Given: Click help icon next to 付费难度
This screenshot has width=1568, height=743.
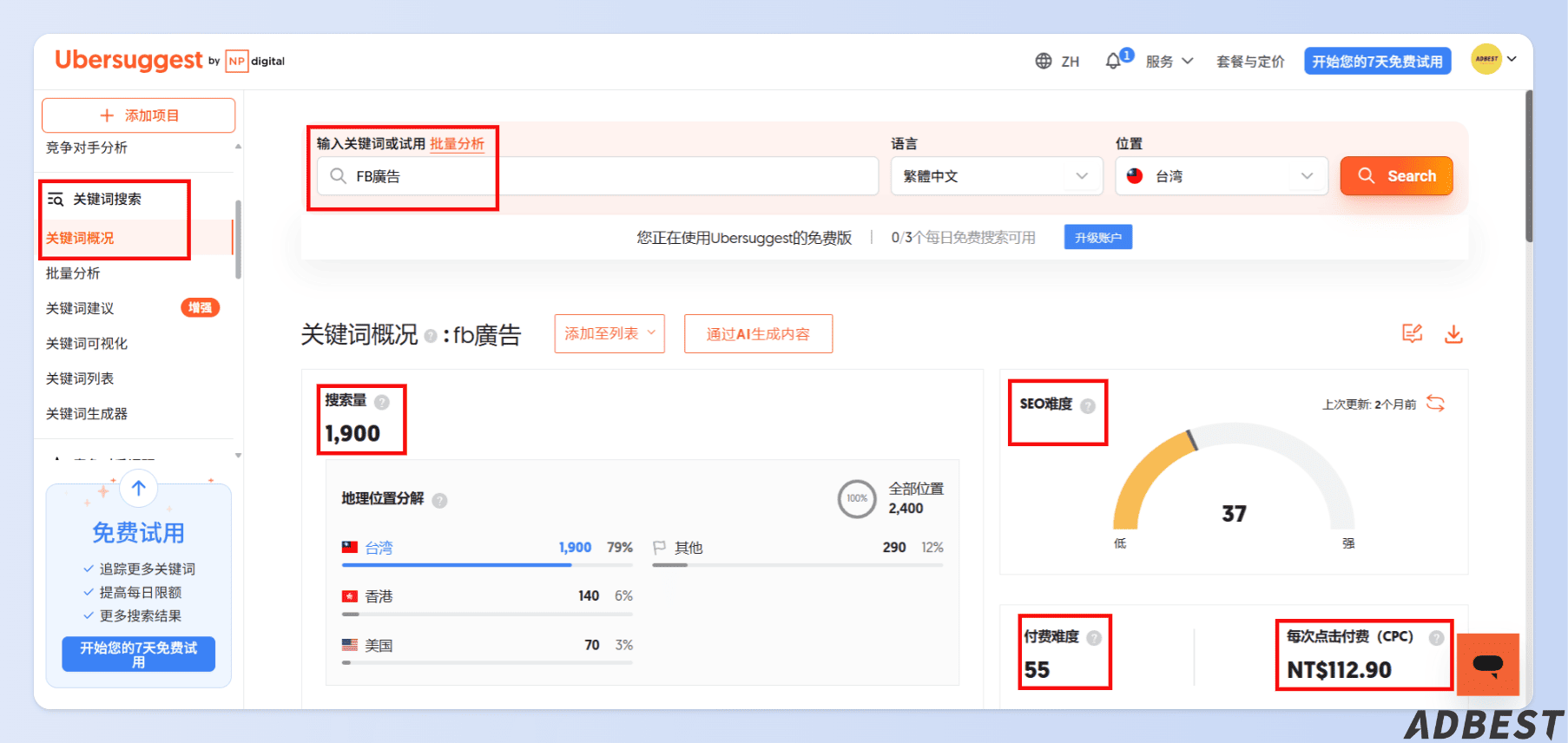Looking at the screenshot, I should point(1094,638).
